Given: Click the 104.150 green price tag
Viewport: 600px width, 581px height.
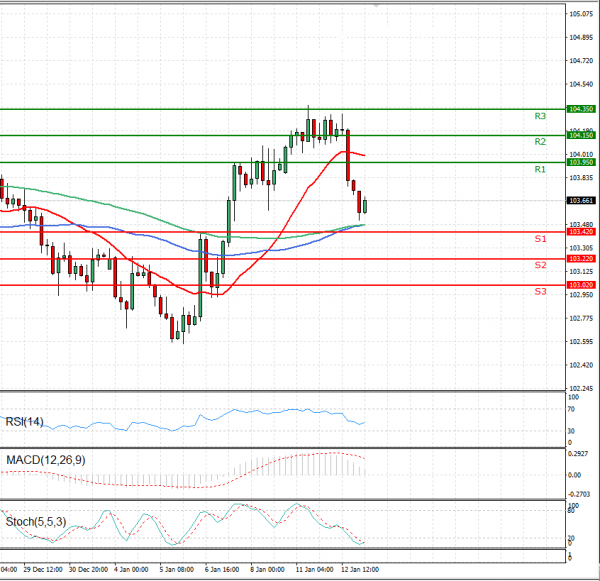Looking at the screenshot, I should pos(581,135).
